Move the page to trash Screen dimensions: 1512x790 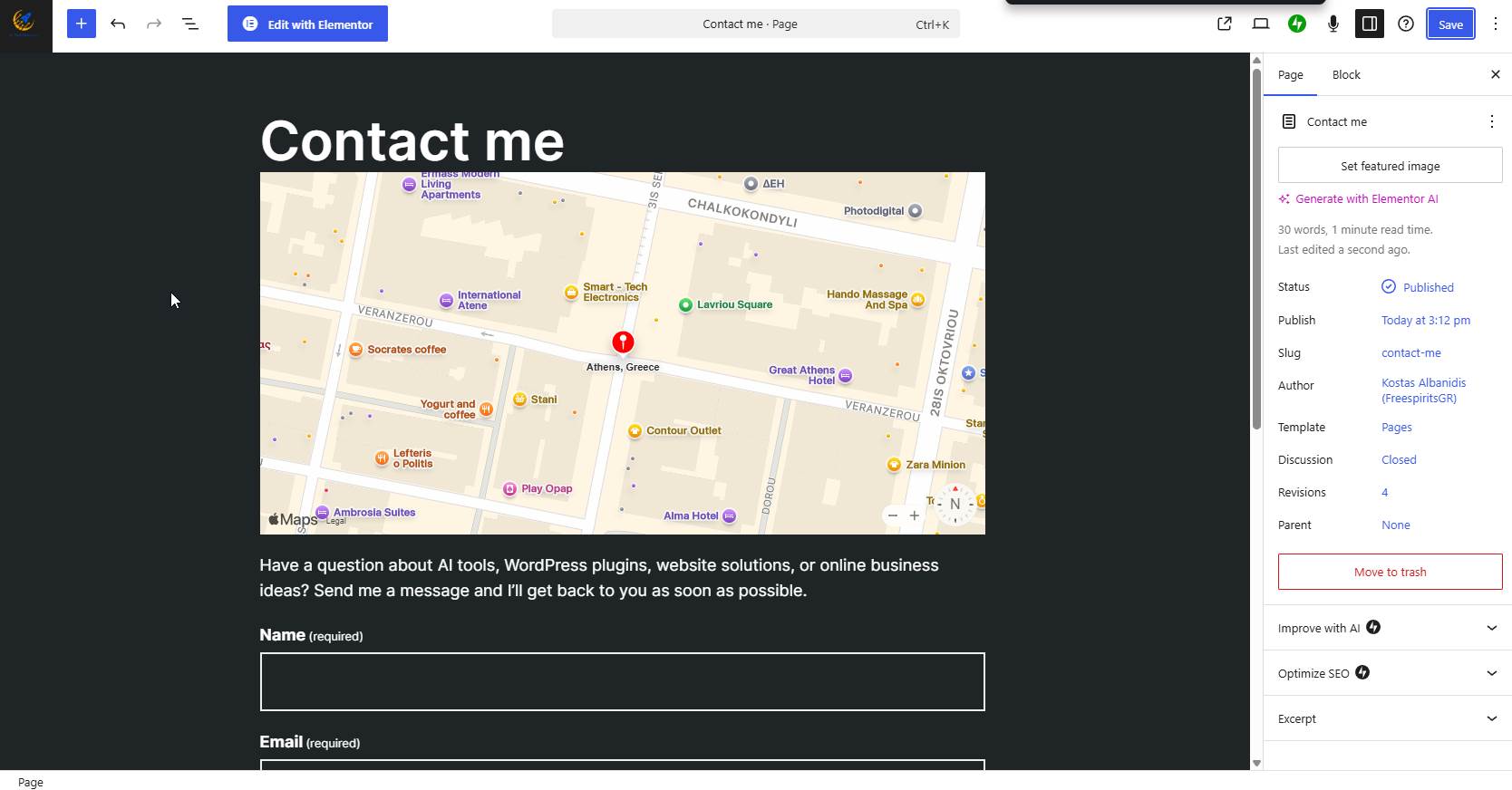[1390, 572]
